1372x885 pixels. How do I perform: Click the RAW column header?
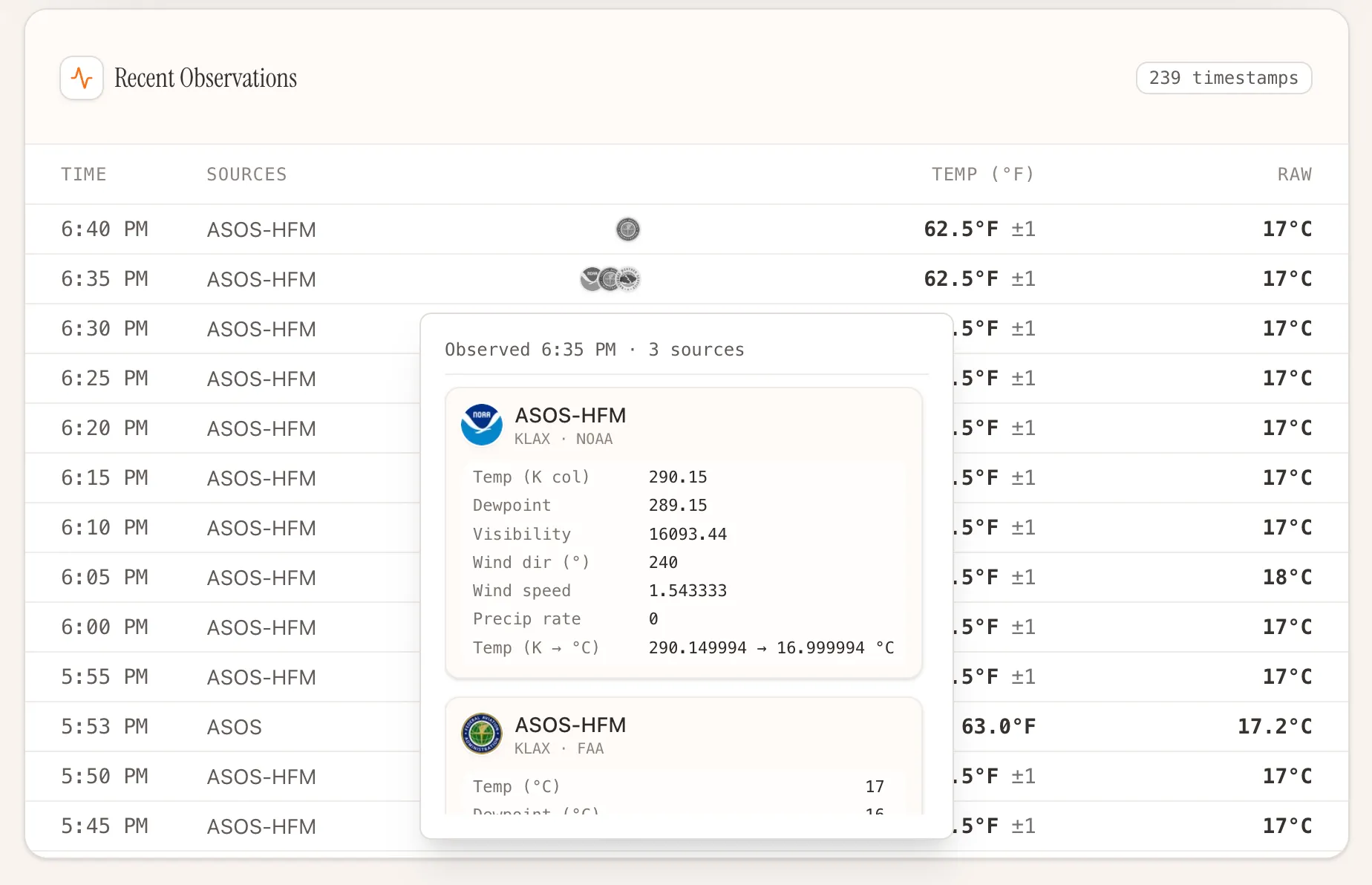tap(1293, 174)
